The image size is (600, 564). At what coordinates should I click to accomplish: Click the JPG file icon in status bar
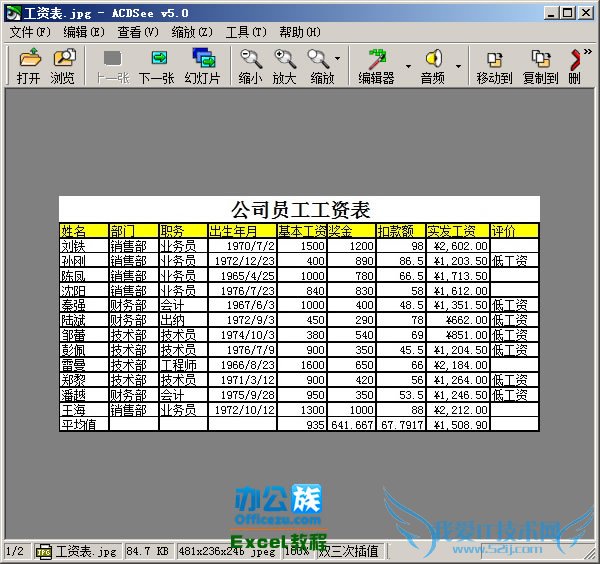44,551
